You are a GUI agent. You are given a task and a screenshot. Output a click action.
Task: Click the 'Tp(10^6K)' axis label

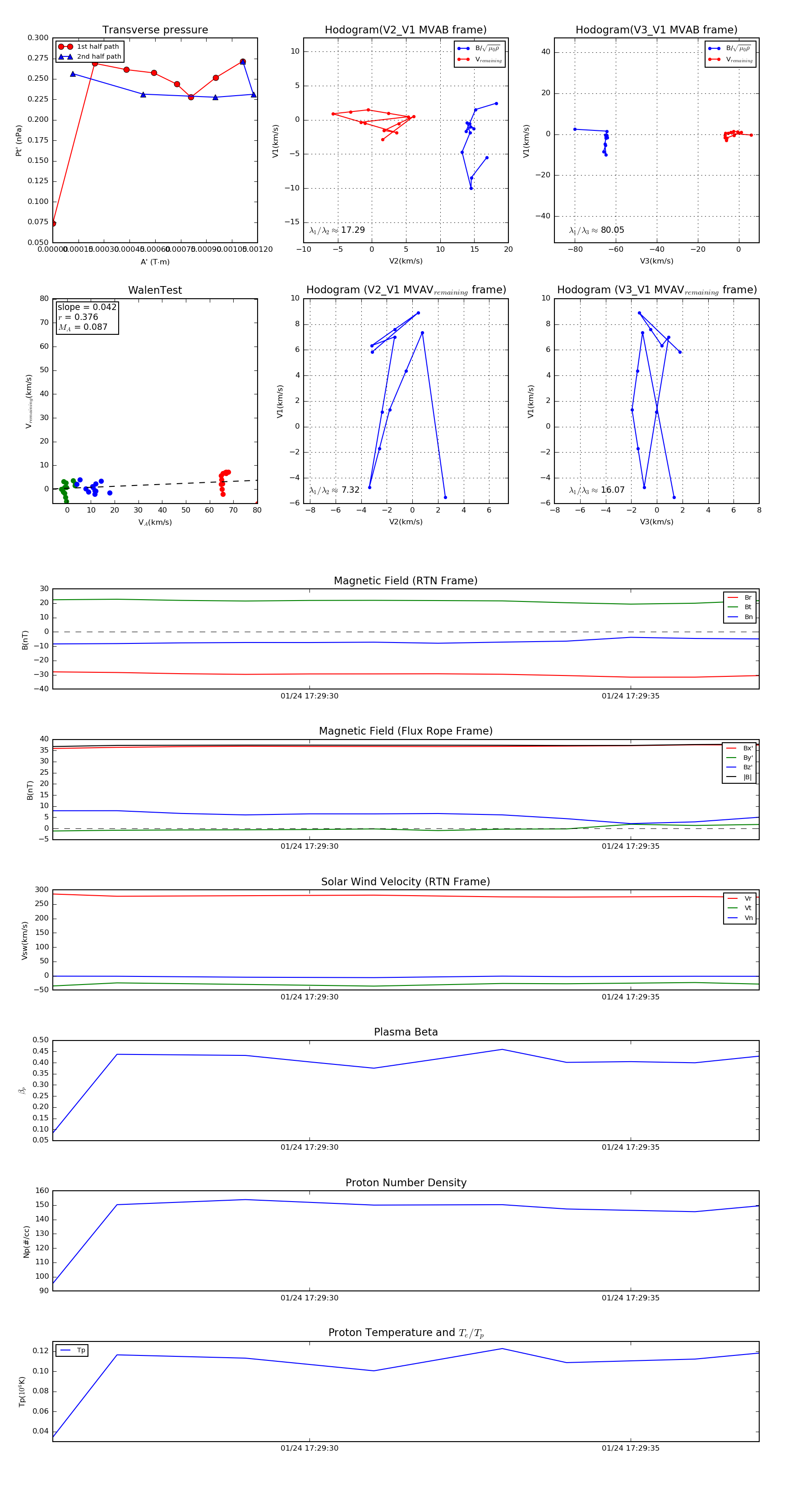pos(22,1392)
